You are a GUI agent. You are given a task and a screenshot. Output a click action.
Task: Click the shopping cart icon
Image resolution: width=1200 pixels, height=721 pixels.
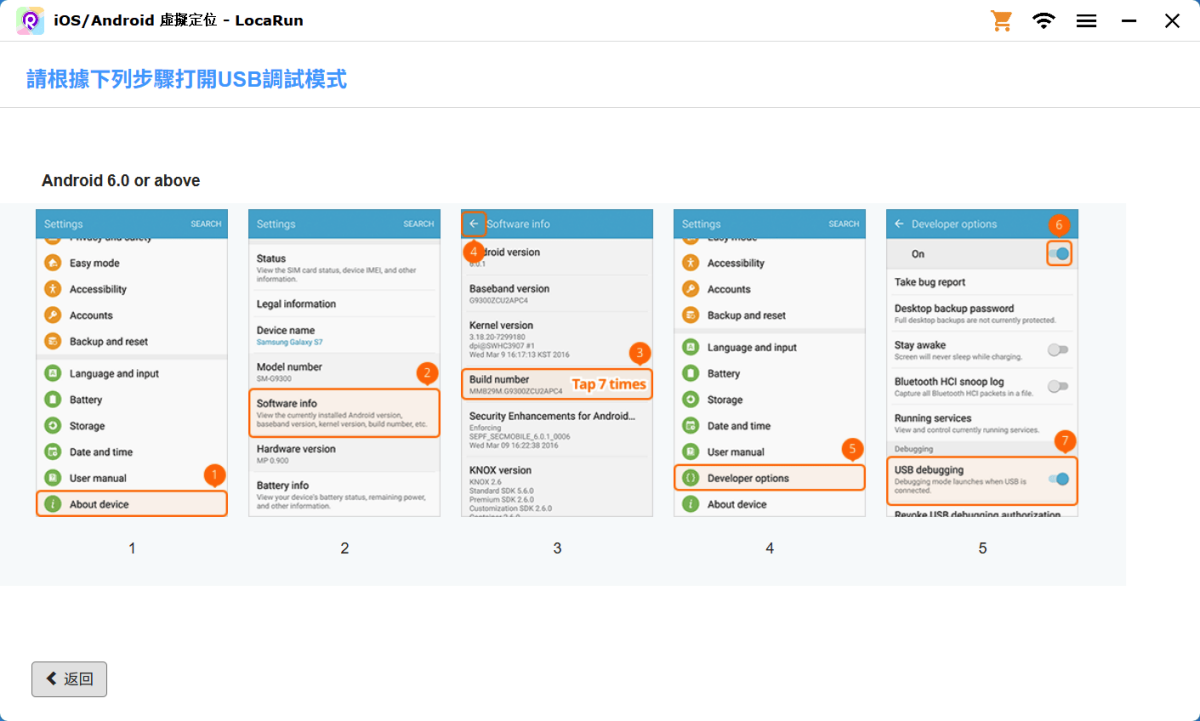pos(1001,21)
